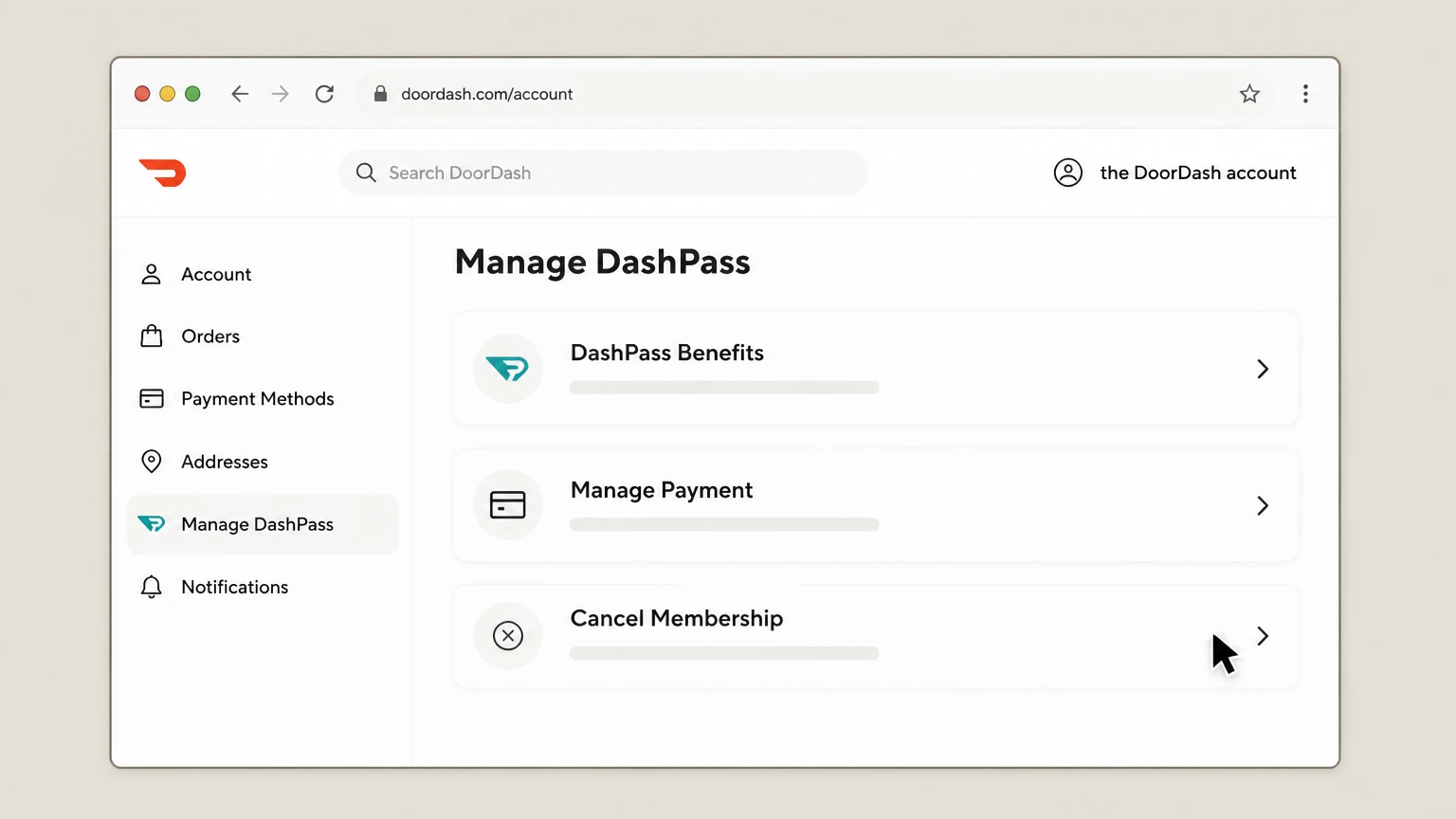This screenshot has height=819, width=1456.
Task: Click the credit card Manage Payment icon
Action: tap(508, 504)
